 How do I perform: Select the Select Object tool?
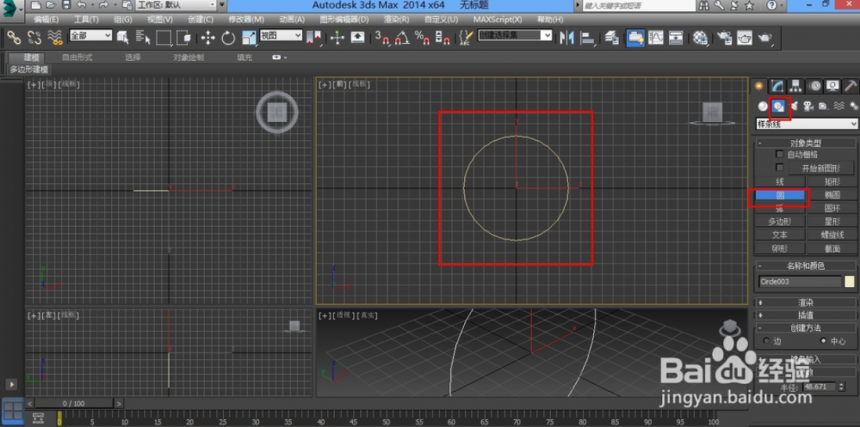click(x=123, y=38)
